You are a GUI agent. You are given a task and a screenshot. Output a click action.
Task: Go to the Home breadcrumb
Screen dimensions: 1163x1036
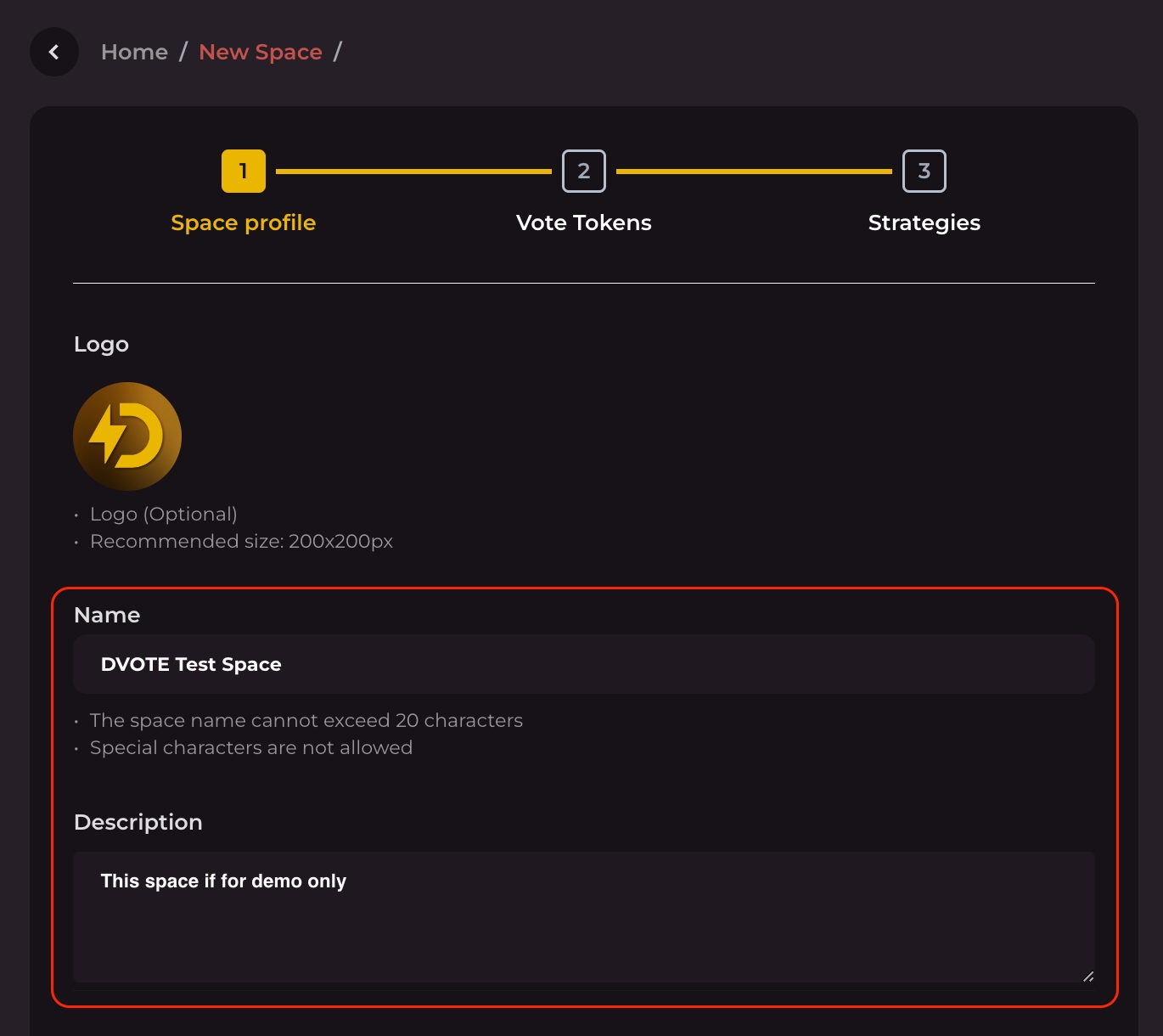pos(134,52)
